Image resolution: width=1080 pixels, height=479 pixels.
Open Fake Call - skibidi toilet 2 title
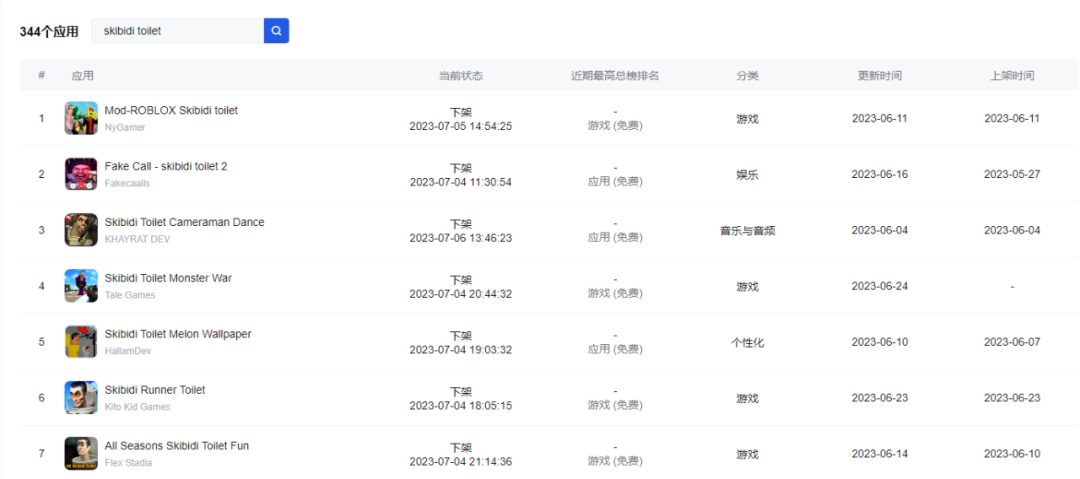pyautogui.click(x=166, y=166)
